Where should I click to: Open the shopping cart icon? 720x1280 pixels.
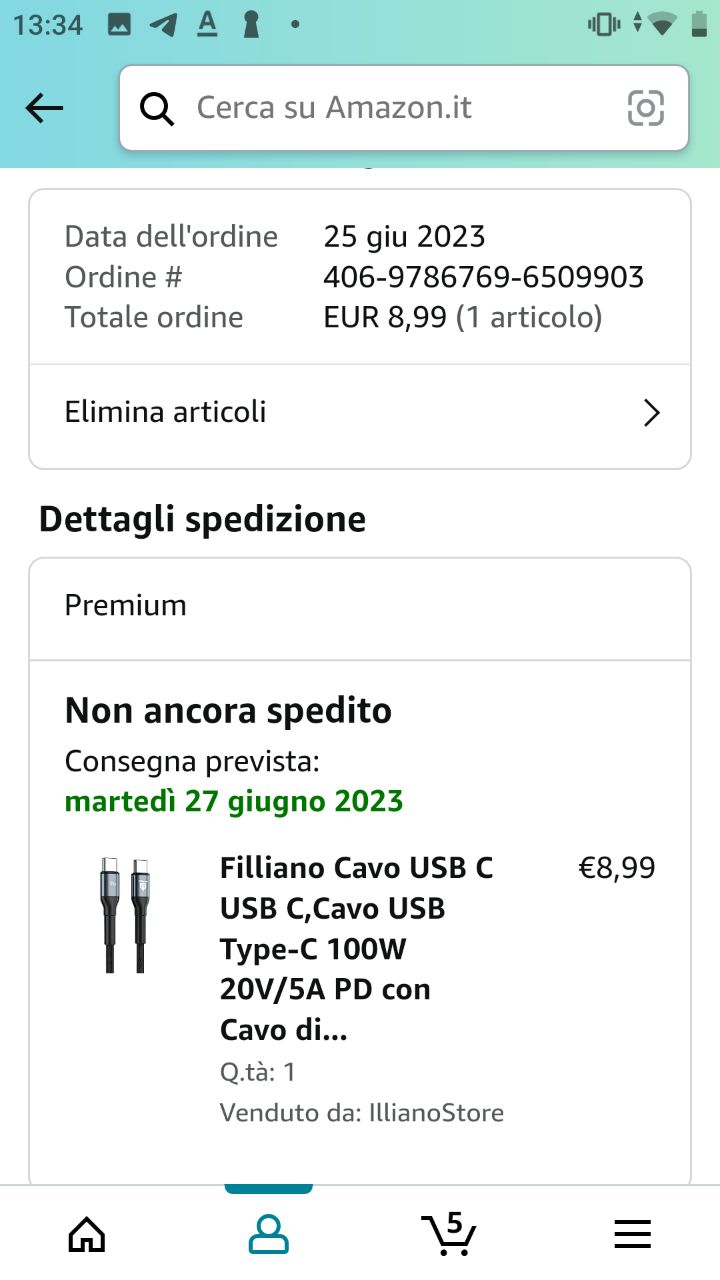point(449,1234)
